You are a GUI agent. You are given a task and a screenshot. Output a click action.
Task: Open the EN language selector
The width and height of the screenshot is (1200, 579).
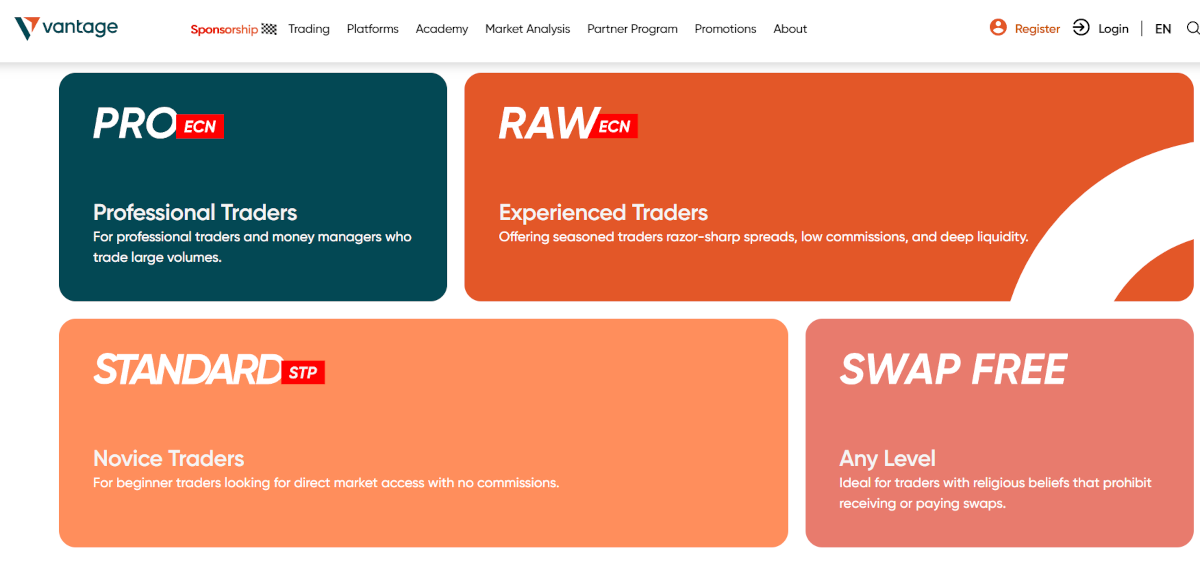(1163, 29)
